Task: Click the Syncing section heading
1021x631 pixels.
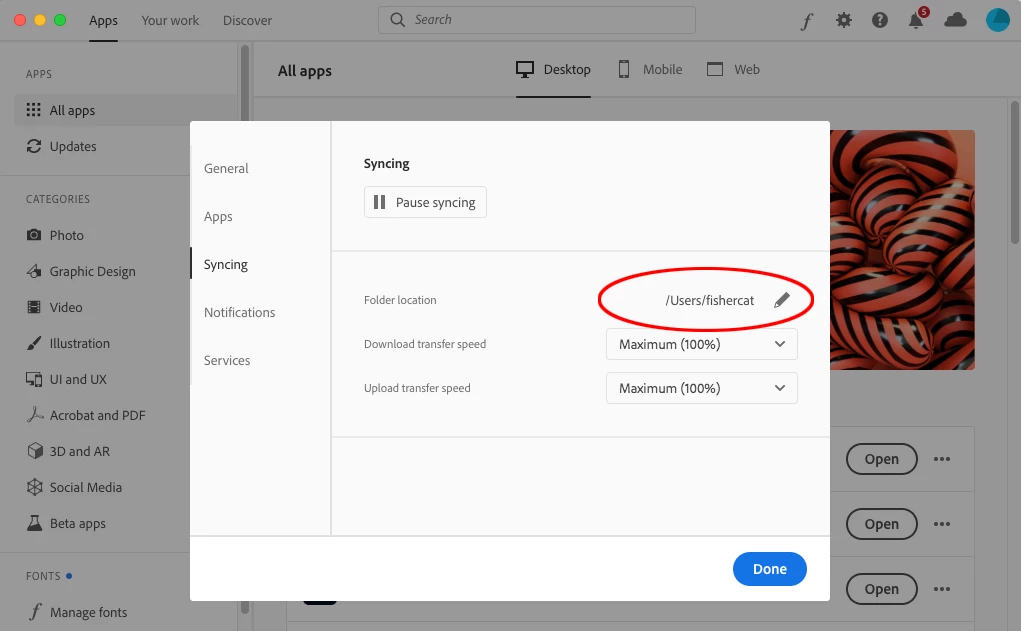Action: coord(387,163)
